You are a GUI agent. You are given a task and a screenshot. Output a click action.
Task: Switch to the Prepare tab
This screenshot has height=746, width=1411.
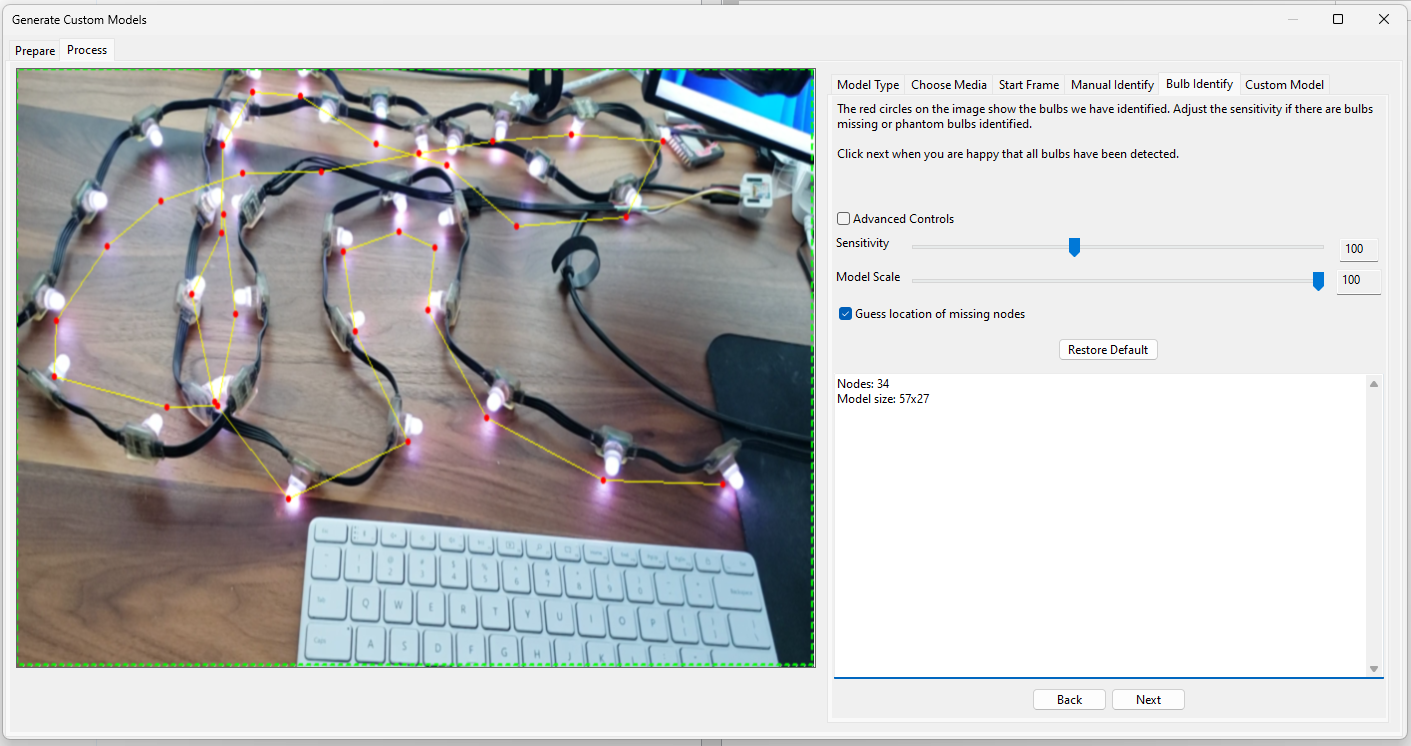pyautogui.click(x=34, y=50)
